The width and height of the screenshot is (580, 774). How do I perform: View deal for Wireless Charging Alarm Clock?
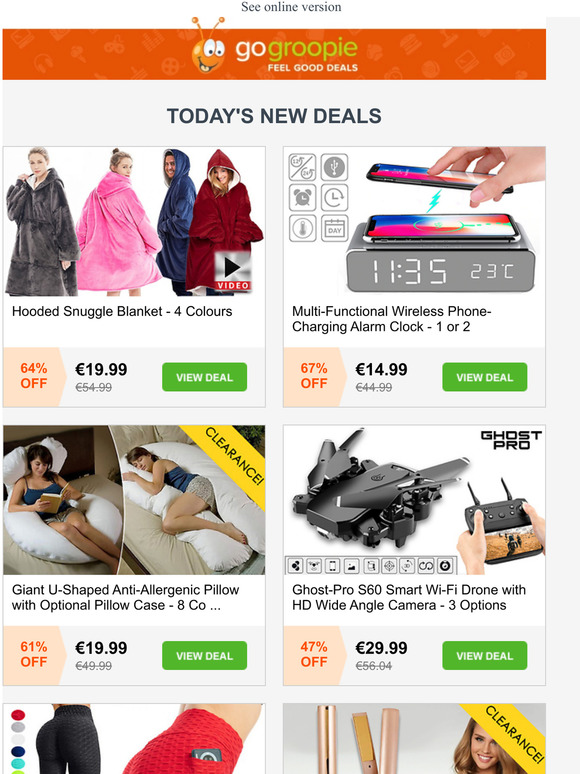(x=484, y=377)
